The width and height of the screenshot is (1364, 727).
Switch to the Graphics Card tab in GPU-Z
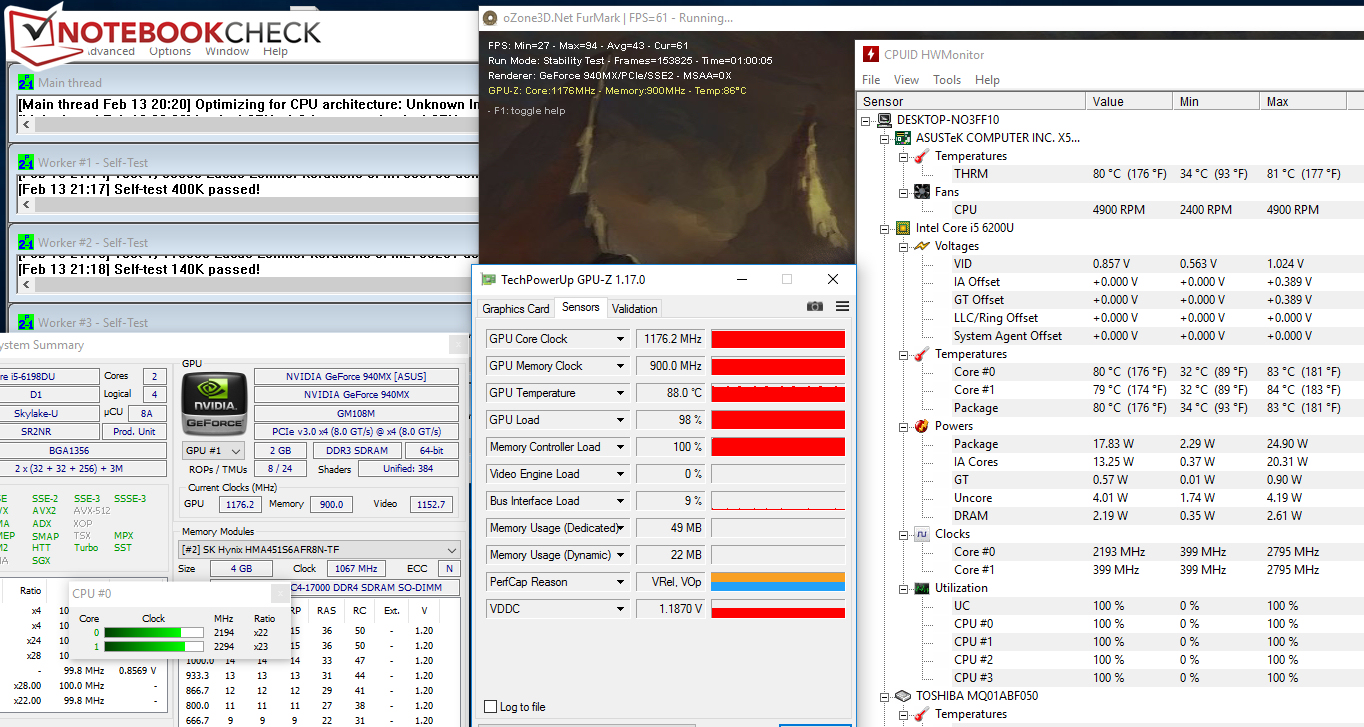pyautogui.click(x=516, y=309)
